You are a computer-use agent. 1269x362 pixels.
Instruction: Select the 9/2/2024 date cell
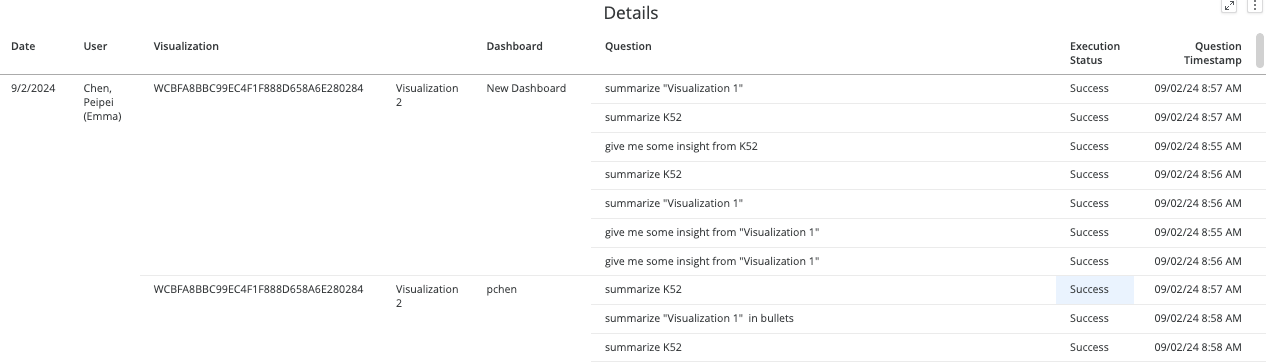click(x=33, y=88)
